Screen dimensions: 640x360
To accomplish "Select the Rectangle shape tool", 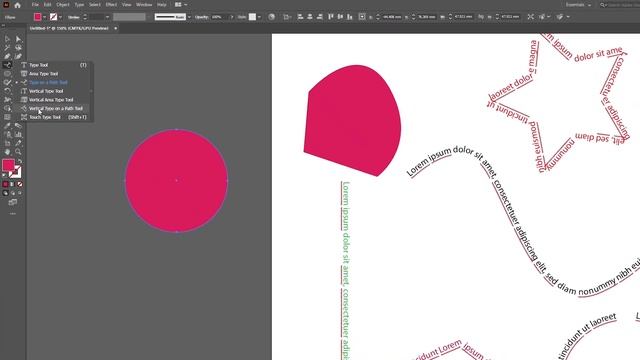I will (7, 73).
